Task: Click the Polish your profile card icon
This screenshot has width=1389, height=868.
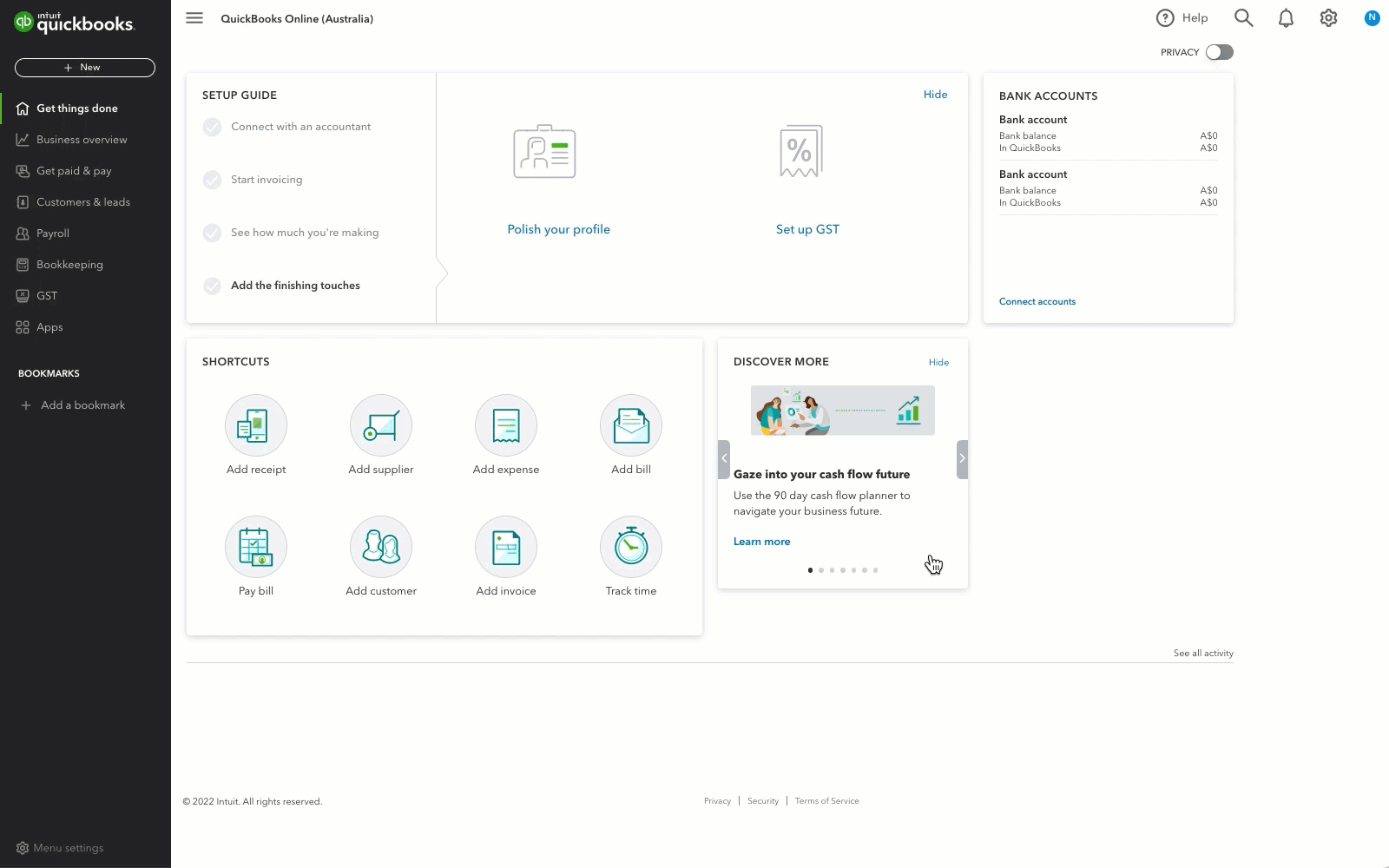Action: tap(544, 152)
